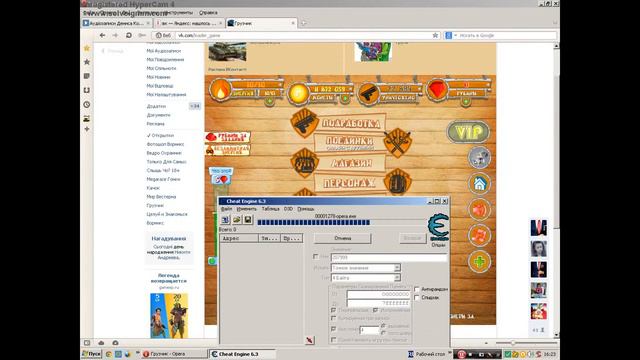Image resolution: width=640 pixels, height=360 pixels.
Task: Select the Last Digits radio button
Action: click(x=383, y=333)
